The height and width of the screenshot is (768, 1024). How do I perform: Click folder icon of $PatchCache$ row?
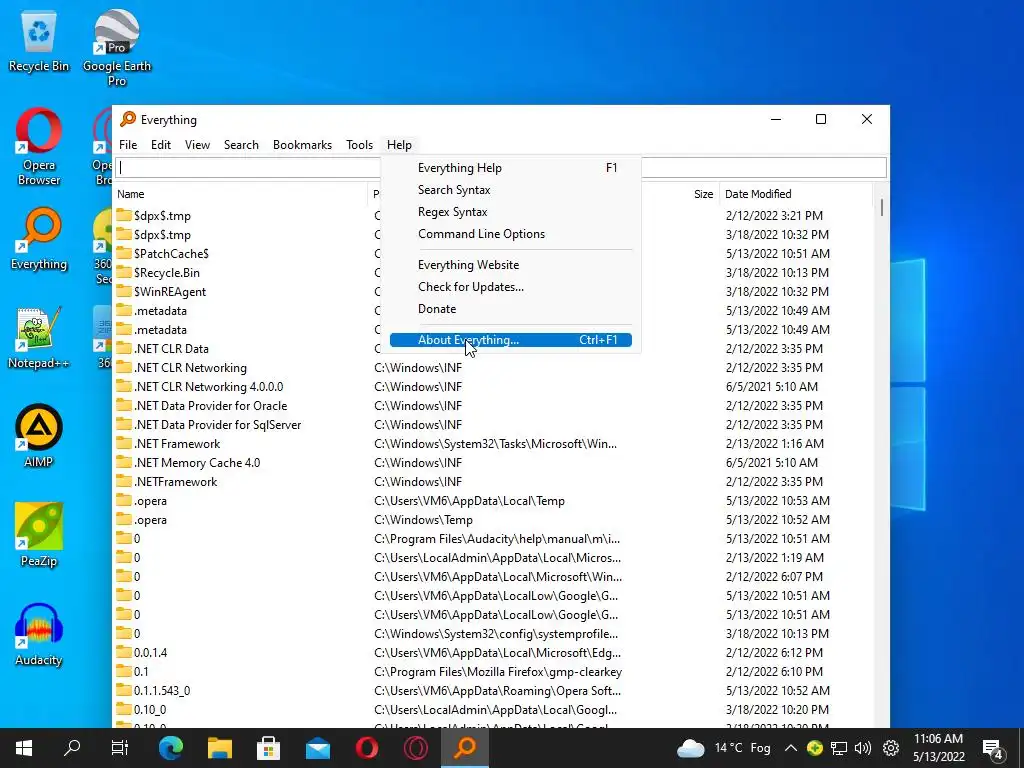pyautogui.click(x=124, y=253)
